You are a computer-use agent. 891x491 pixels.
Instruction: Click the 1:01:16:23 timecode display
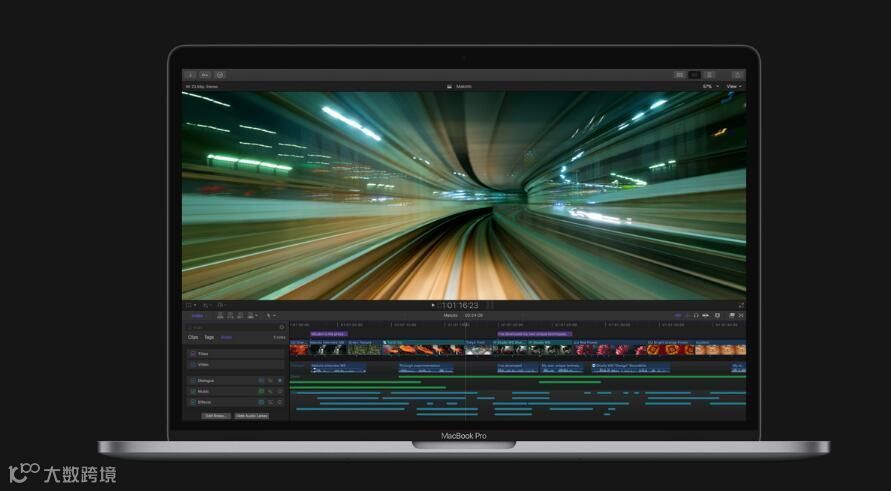click(460, 306)
